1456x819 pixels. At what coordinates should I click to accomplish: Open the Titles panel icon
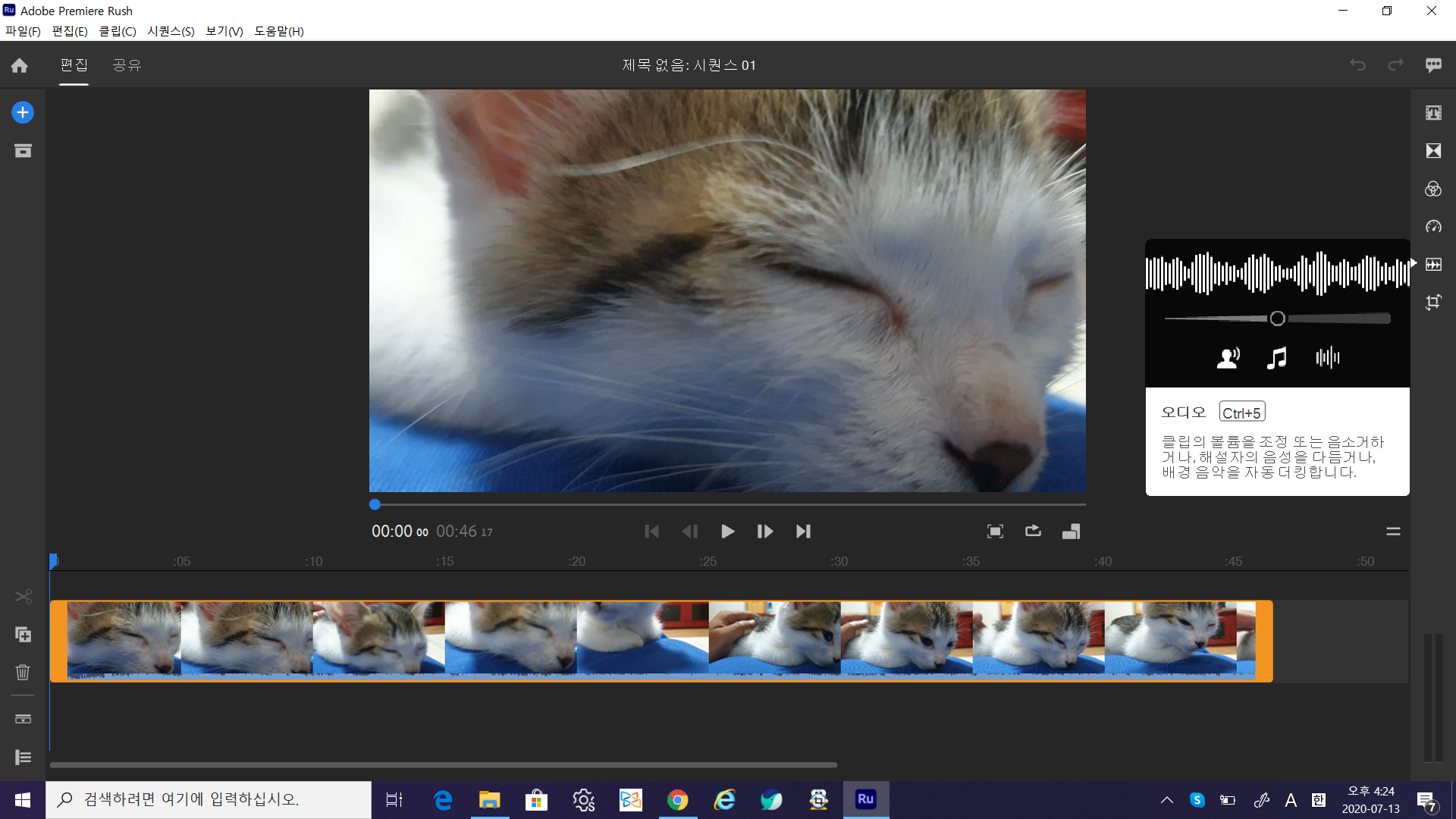point(1432,113)
